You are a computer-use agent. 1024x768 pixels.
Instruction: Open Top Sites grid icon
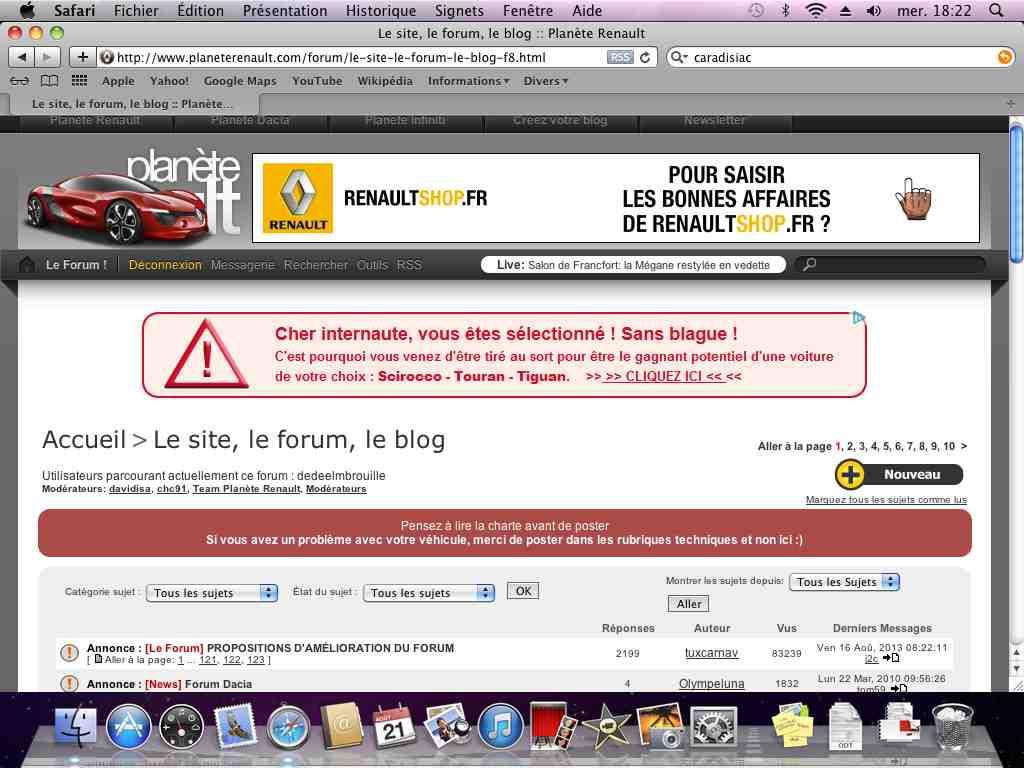[x=79, y=80]
